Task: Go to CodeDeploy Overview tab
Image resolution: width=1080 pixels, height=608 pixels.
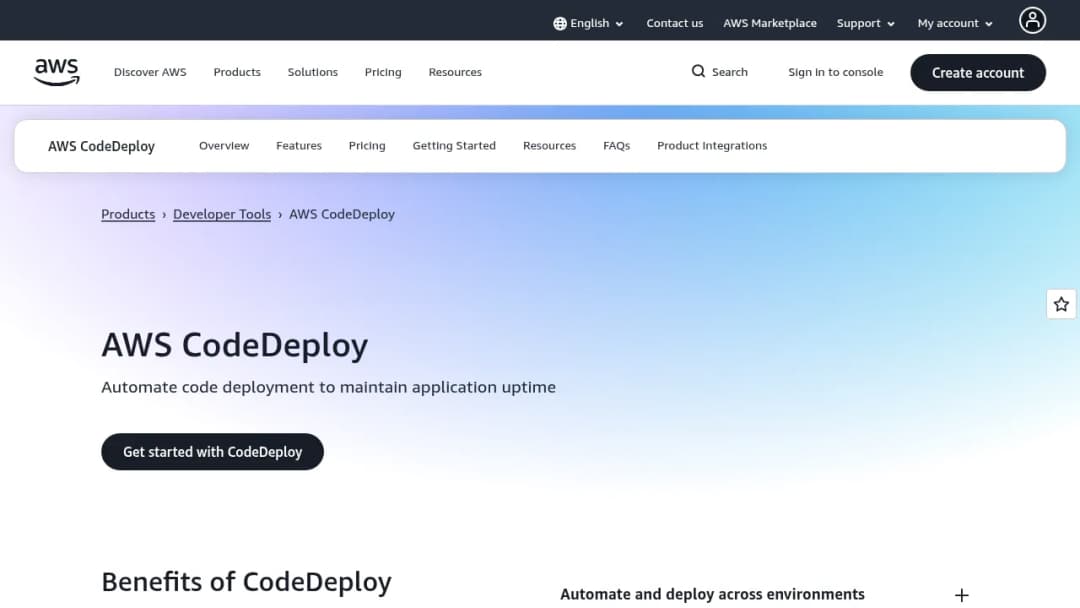Action: click(224, 146)
